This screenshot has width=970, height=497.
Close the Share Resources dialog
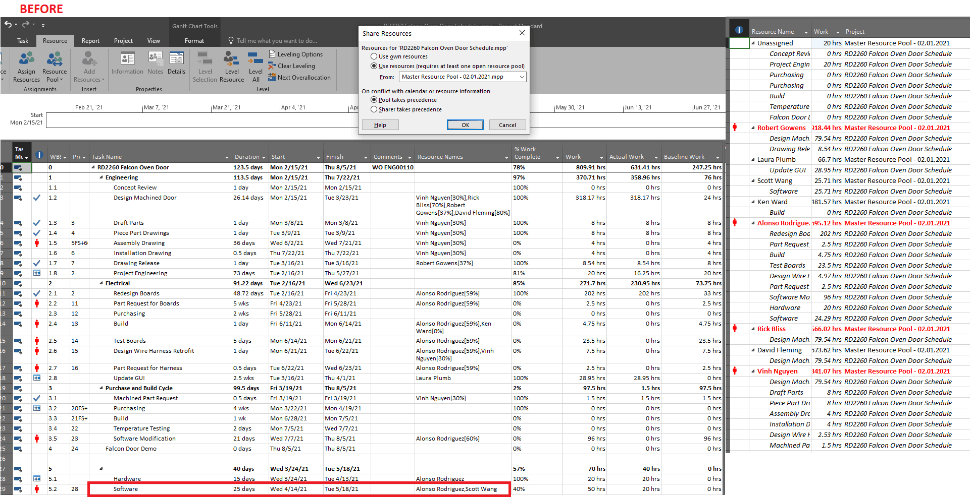[x=521, y=33]
